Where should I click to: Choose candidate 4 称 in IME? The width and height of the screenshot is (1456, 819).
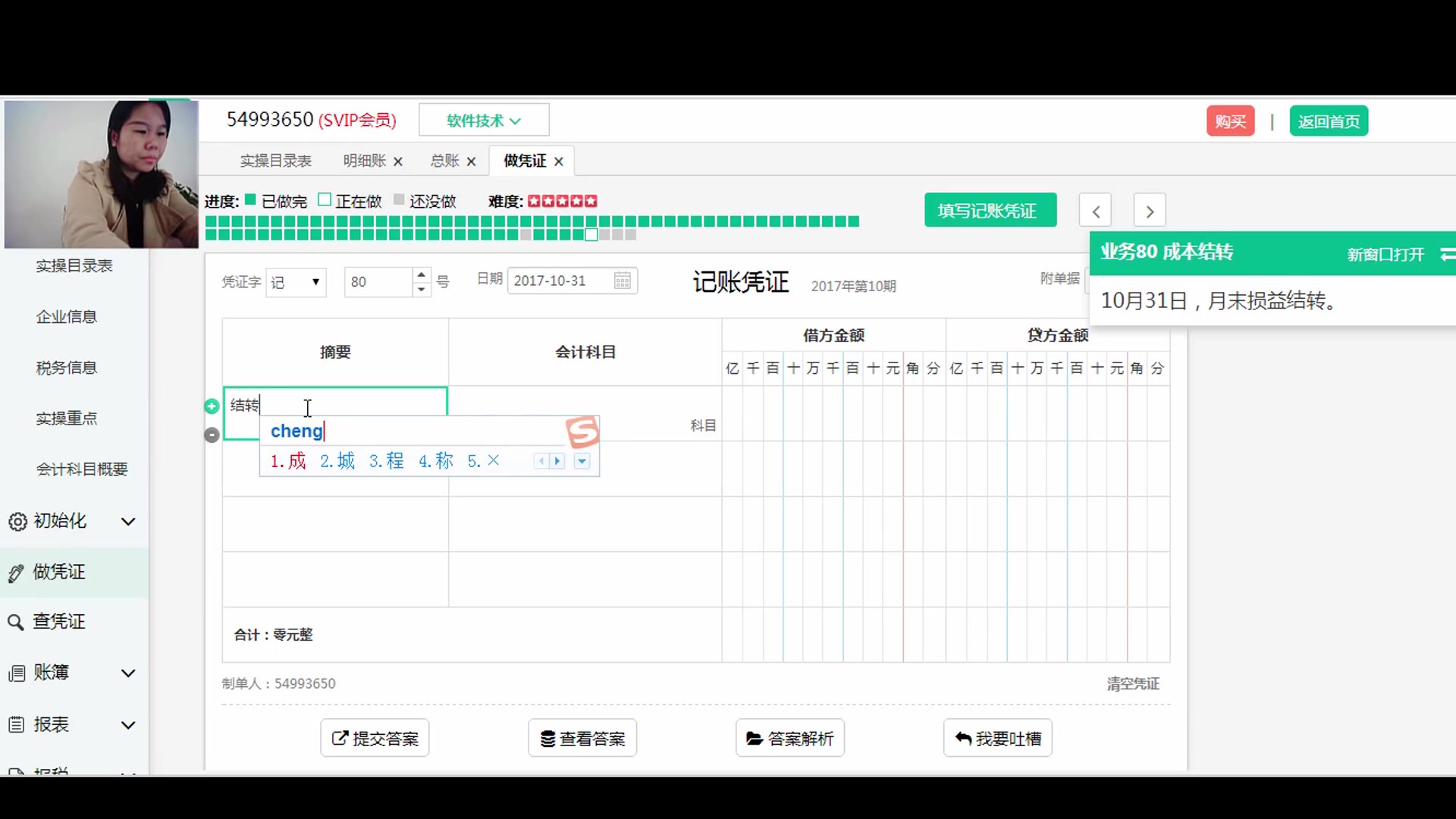(436, 461)
